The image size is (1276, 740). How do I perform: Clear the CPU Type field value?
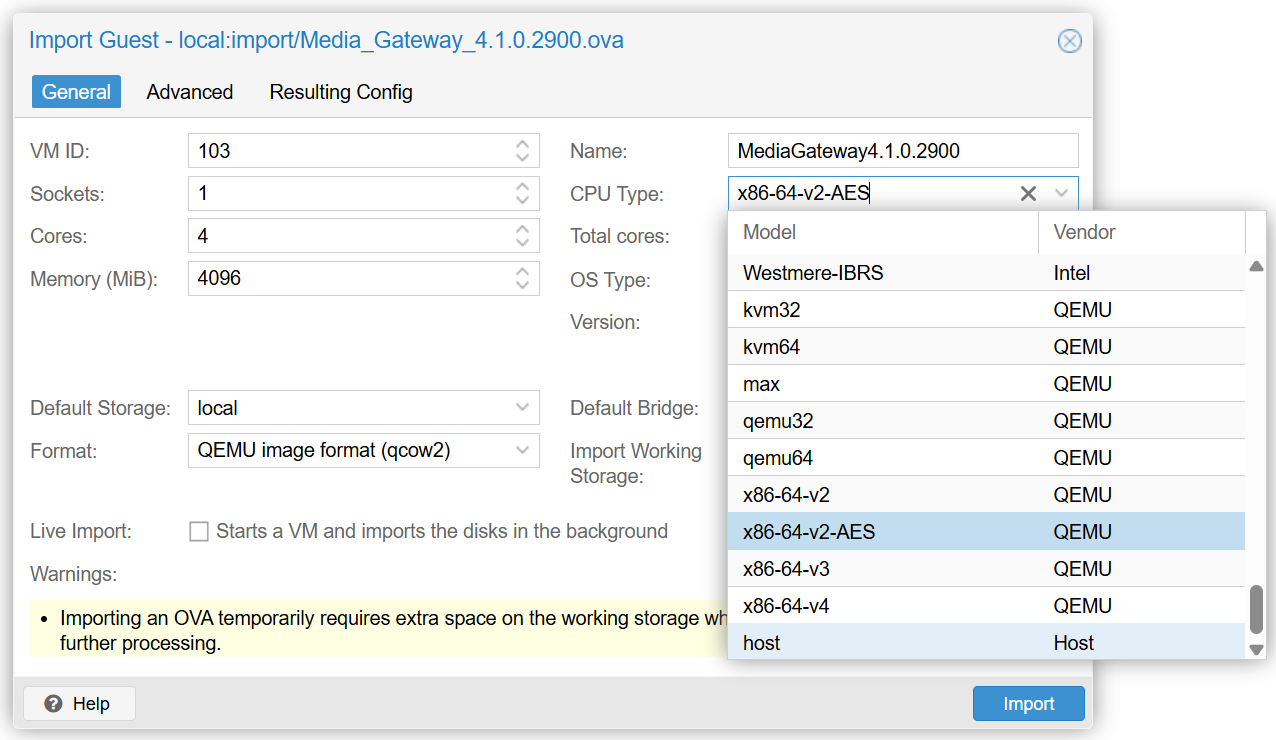(x=1028, y=194)
